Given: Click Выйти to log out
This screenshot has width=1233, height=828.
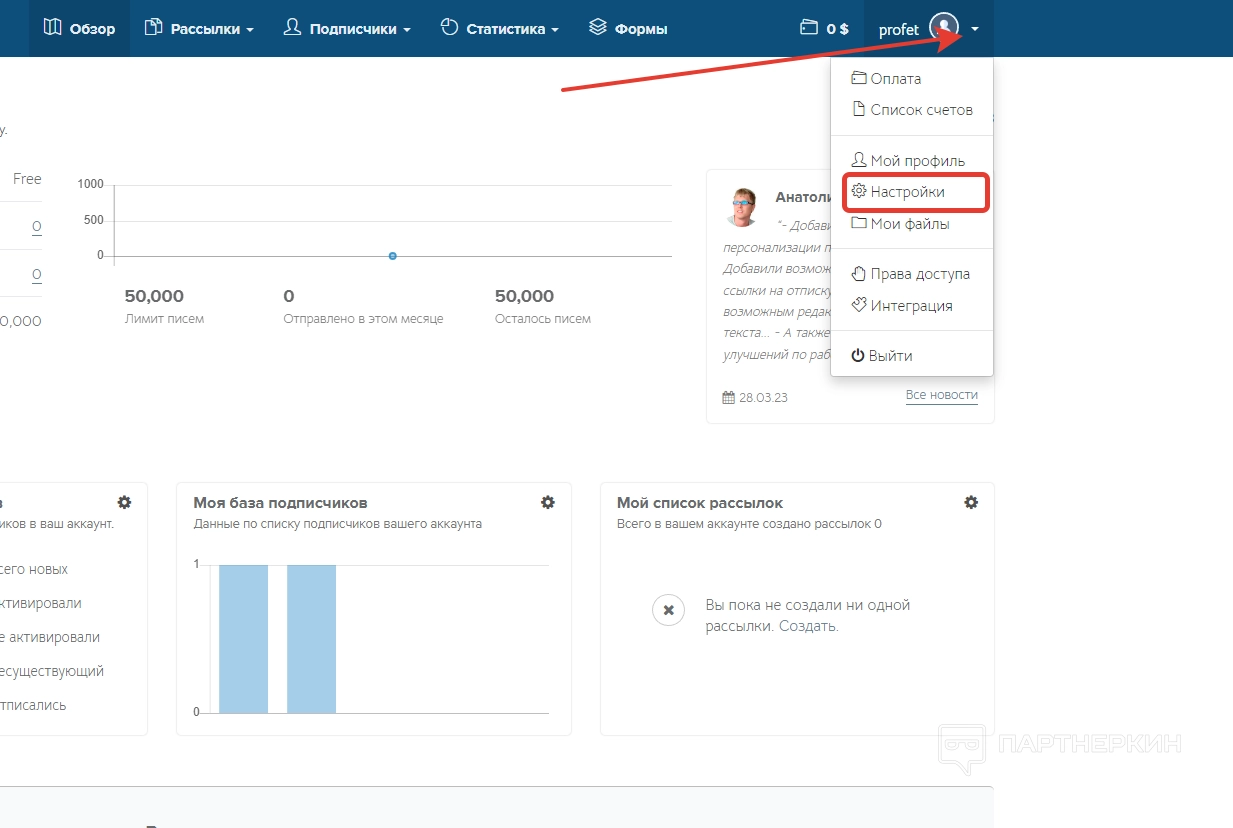Looking at the screenshot, I should coord(890,356).
